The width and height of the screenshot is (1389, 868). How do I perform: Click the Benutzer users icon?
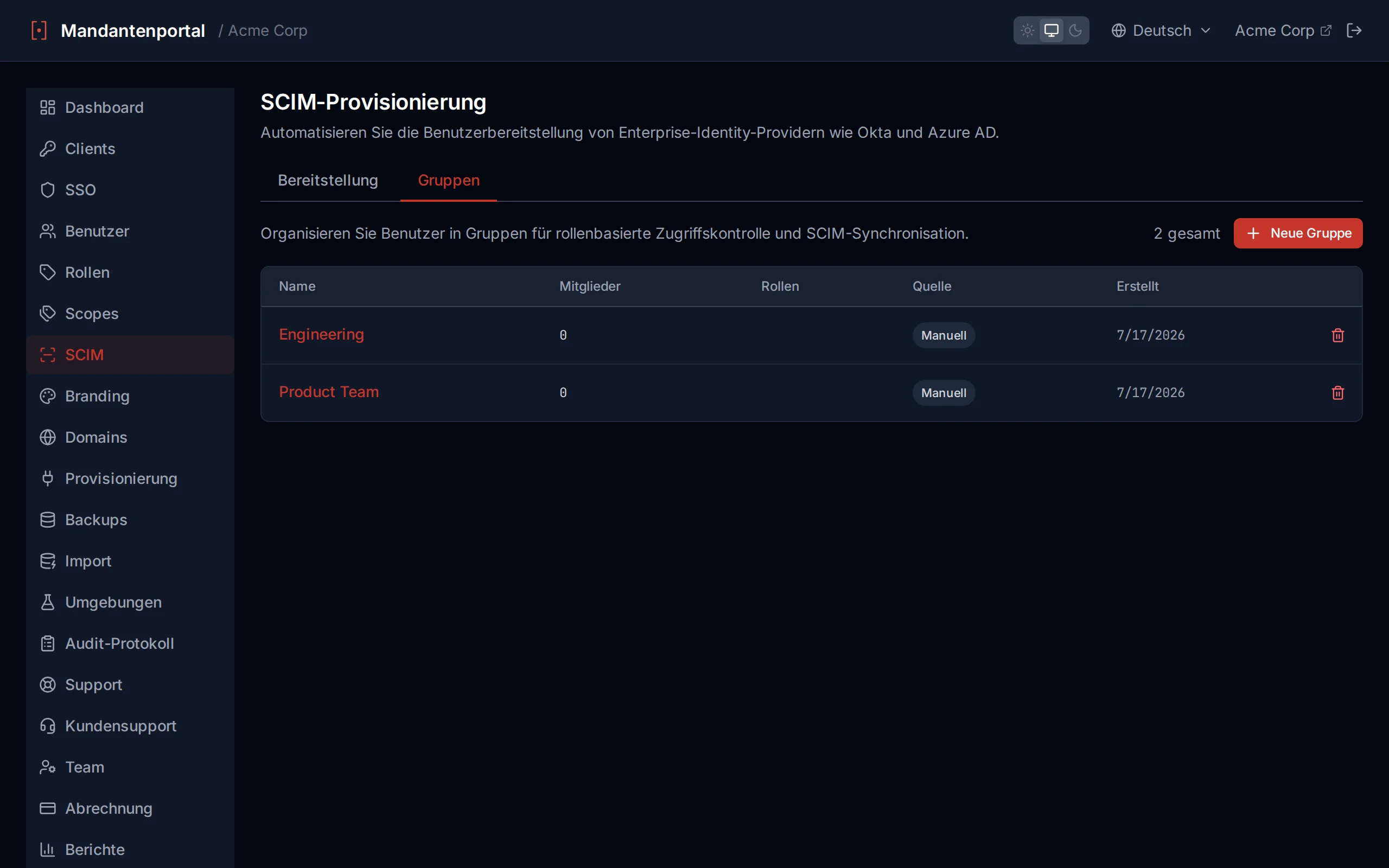coord(48,231)
